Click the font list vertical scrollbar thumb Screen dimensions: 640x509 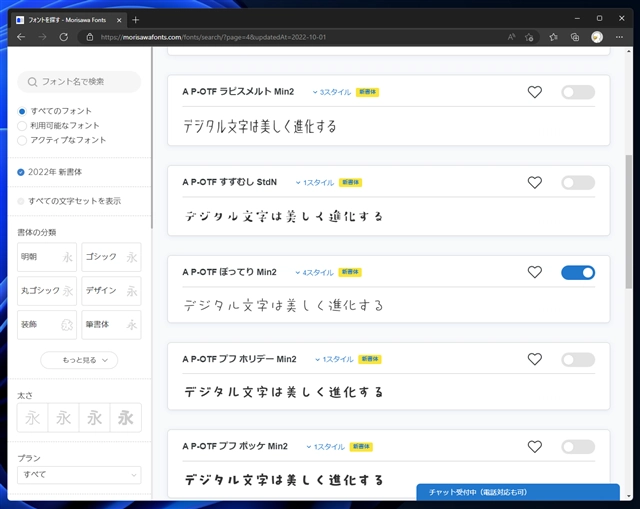point(629,222)
